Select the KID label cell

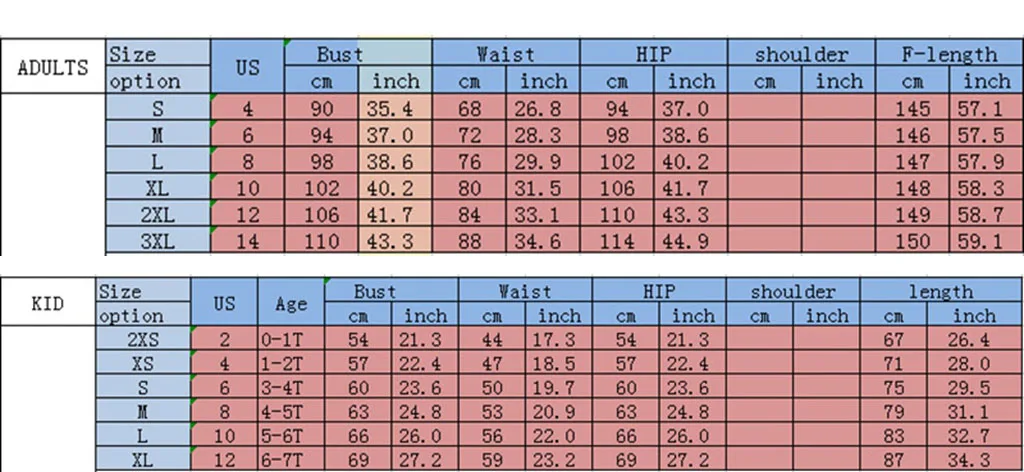pyautogui.click(x=48, y=302)
